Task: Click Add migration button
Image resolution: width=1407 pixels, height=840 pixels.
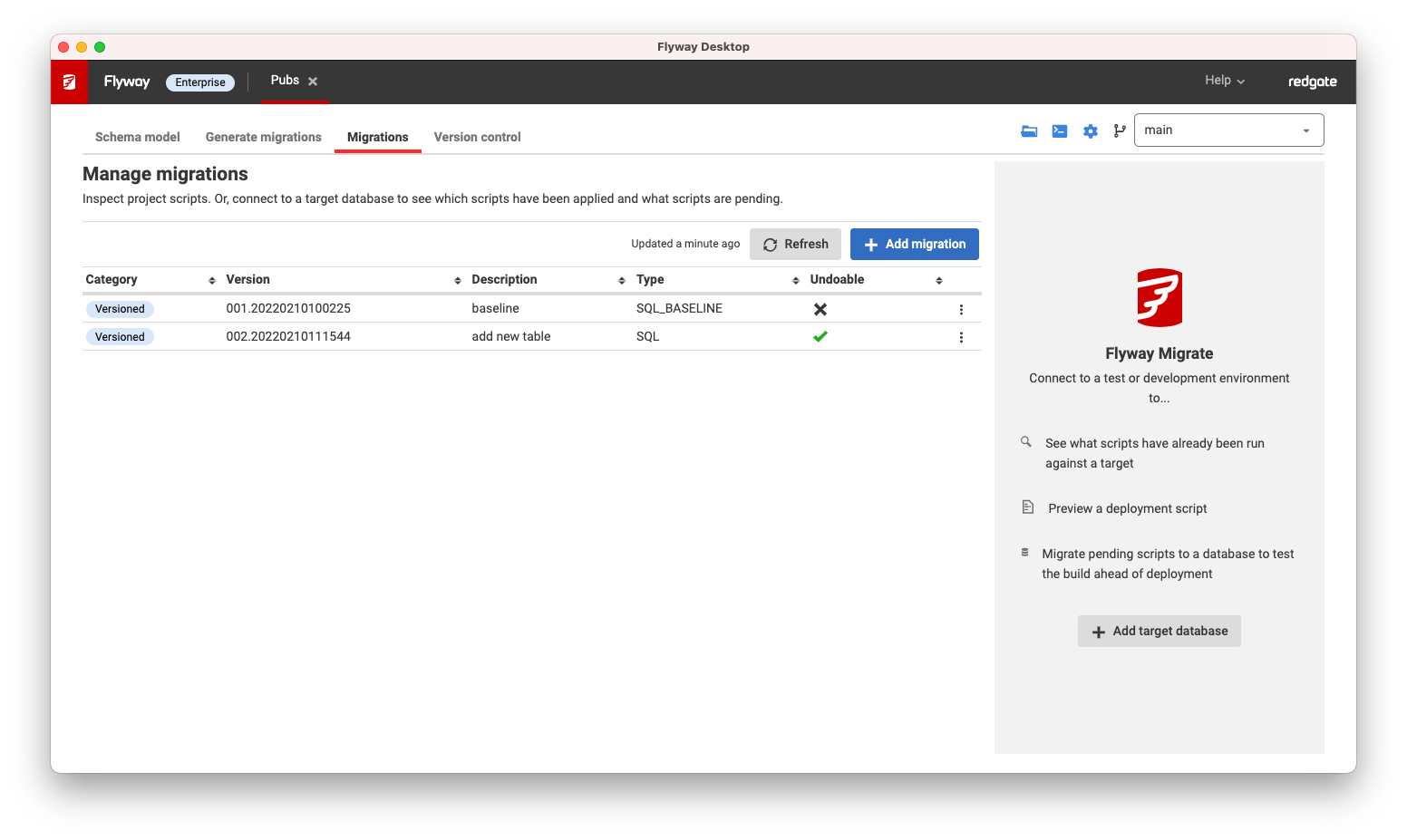Action: [914, 245]
